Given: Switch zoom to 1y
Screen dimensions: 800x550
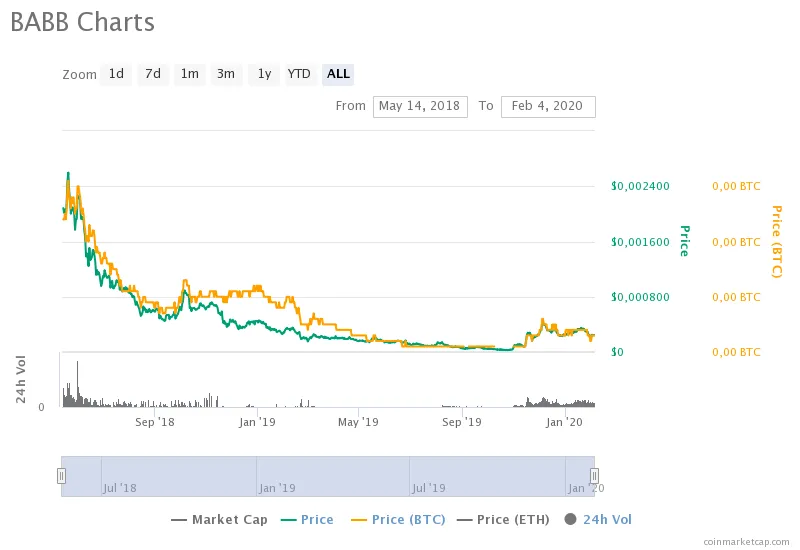Looking at the screenshot, I should [264, 74].
